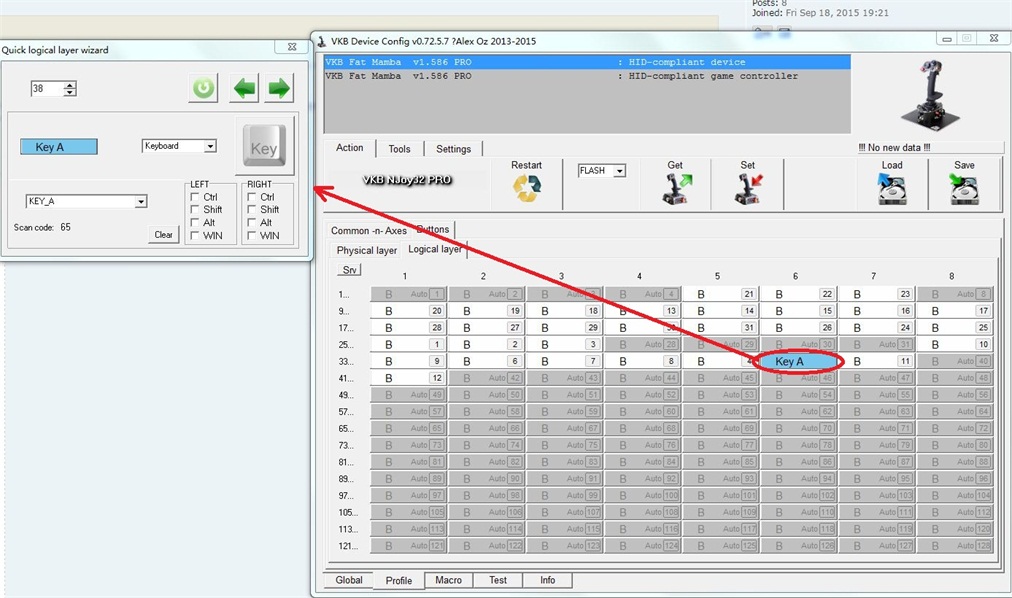Screen dimensions: 1012x598
Task: Enable the LEFT Shift modifier checkbox
Action: 195,210
